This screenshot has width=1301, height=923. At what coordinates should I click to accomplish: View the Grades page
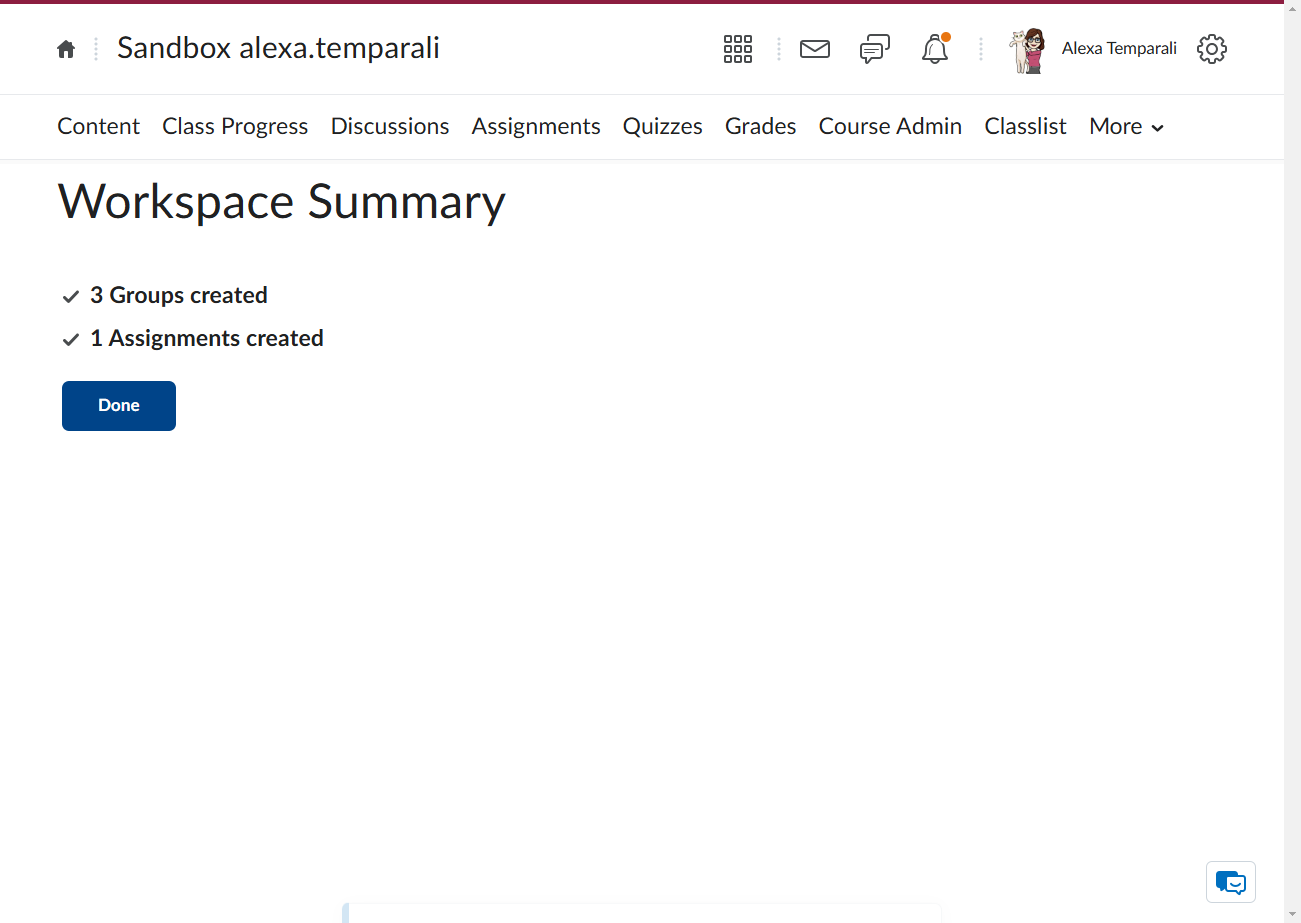761,127
